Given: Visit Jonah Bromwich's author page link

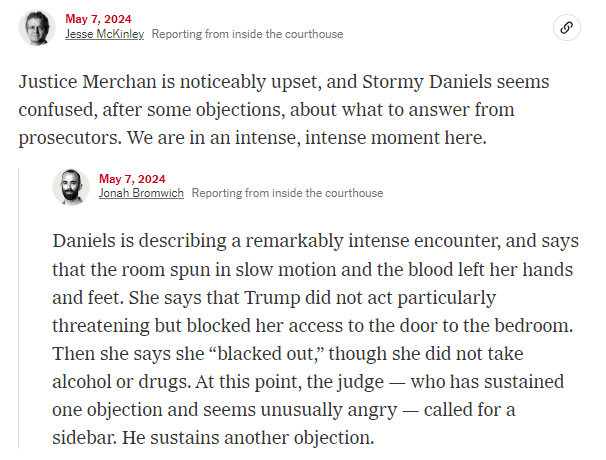Looking at the screenshot, I should coord(141,193).
